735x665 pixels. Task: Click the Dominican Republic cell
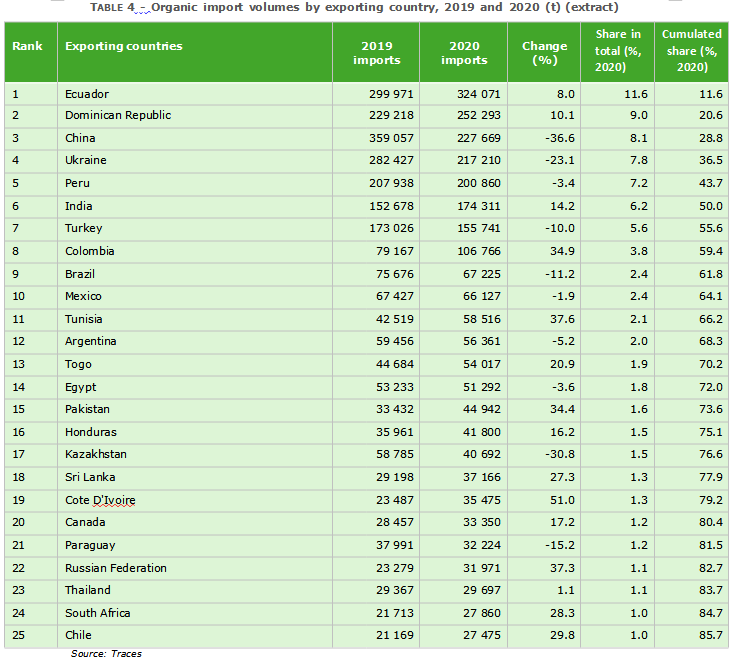(195, 116)
